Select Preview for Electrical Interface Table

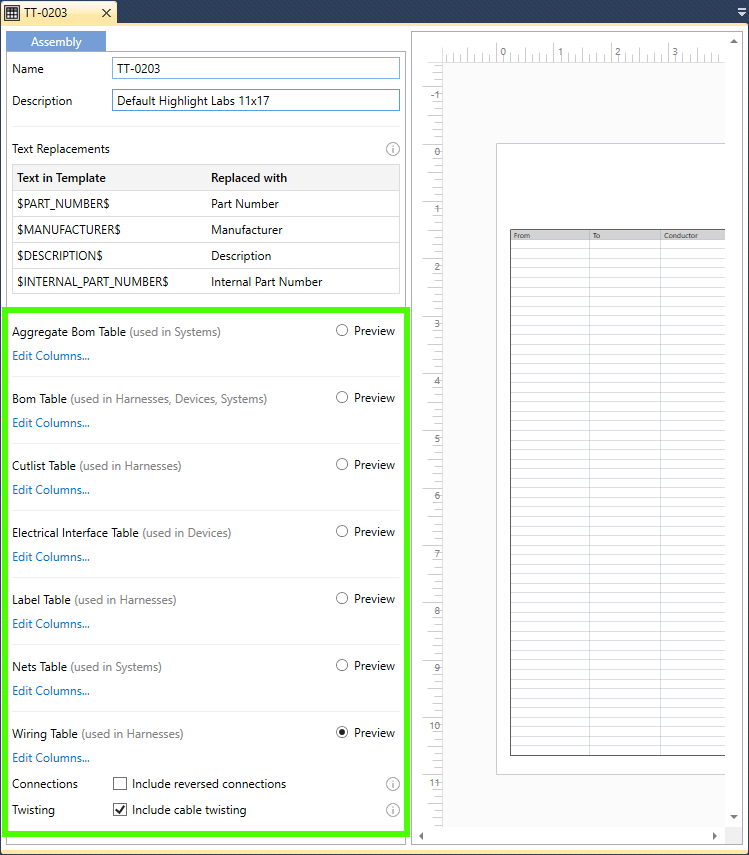coord(342,531)
